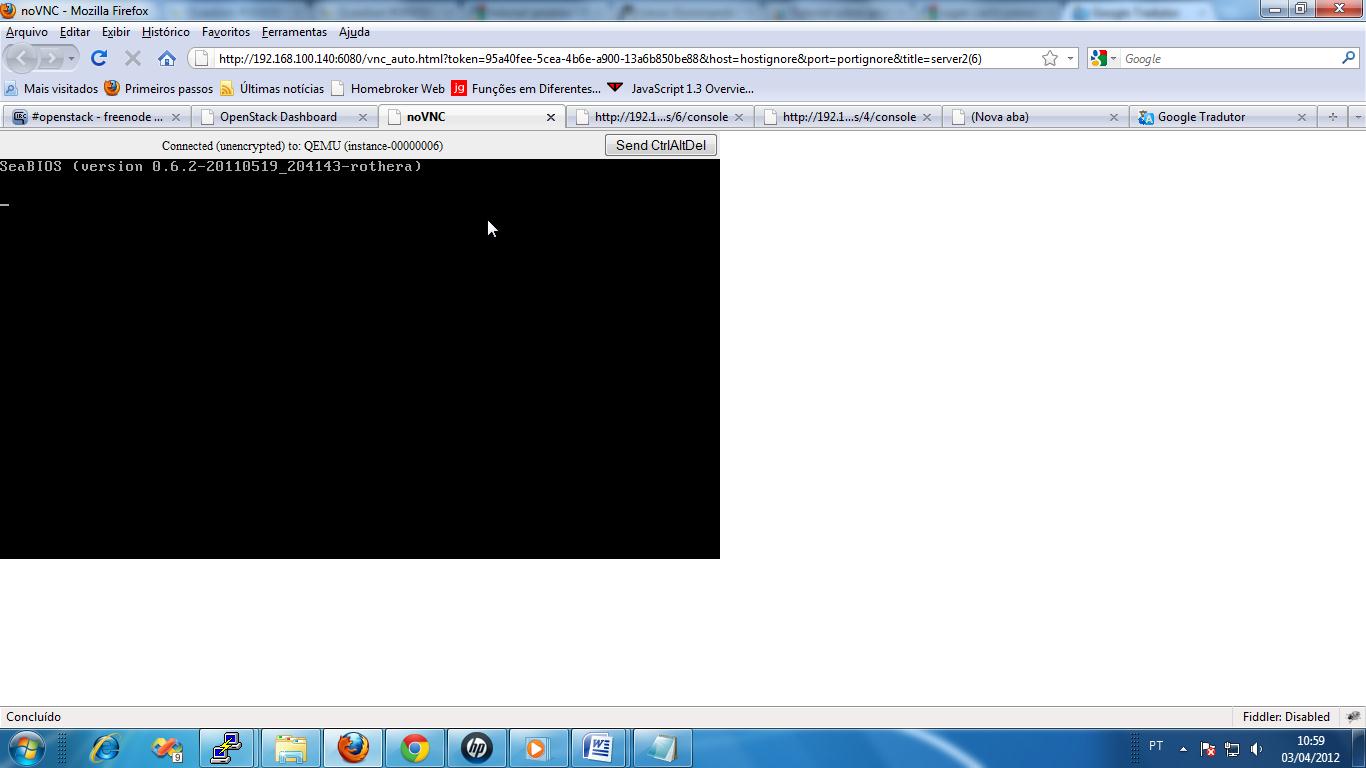Open Internet Explorer from the taskbar
The width and height of the screenshot is (1366, 768).
[105, 748]
